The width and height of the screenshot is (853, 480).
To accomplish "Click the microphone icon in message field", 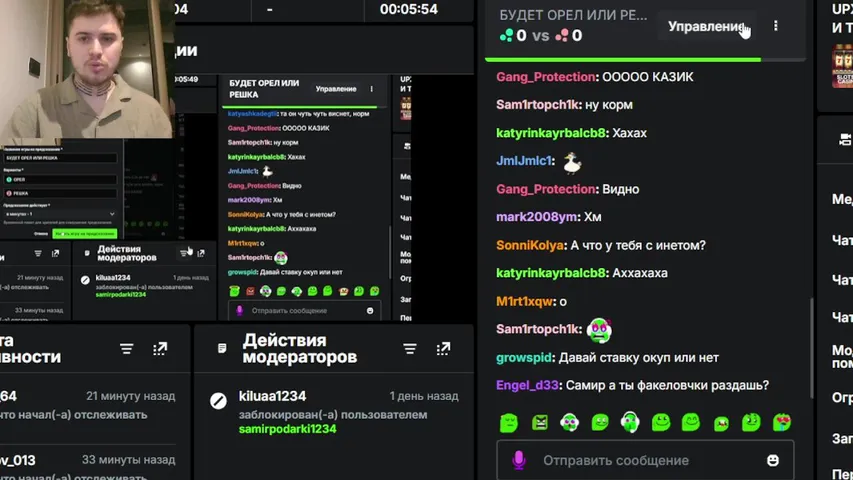I will pos(519,460).
